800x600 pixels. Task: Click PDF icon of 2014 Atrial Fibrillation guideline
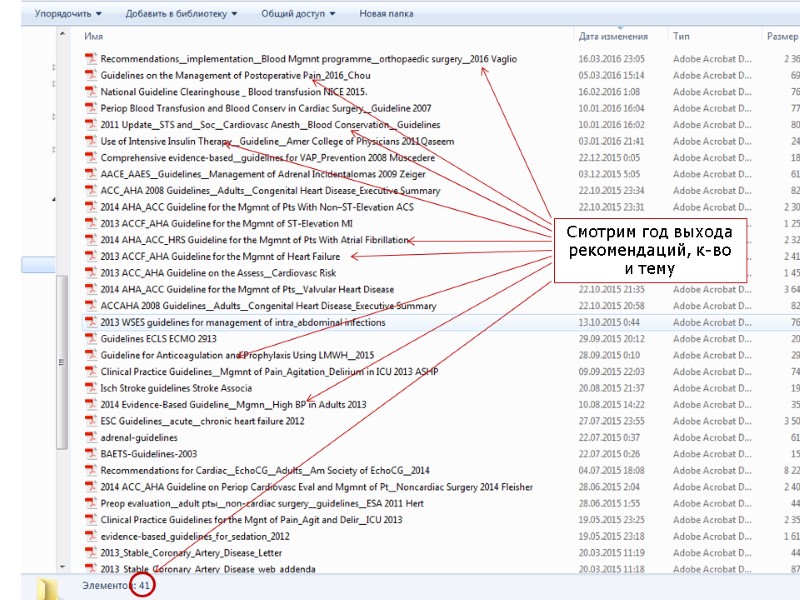pyautogui.click(x=91, y=240)
